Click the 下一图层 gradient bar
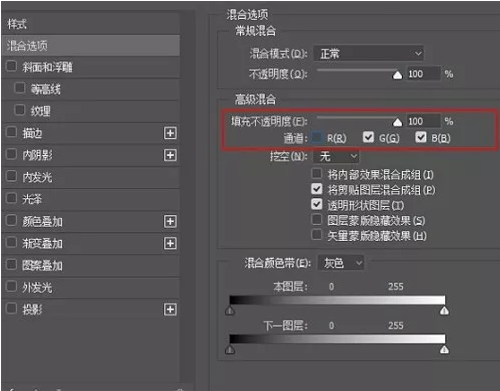Screen dimensions: 500x391 click(x=337, y=339)
